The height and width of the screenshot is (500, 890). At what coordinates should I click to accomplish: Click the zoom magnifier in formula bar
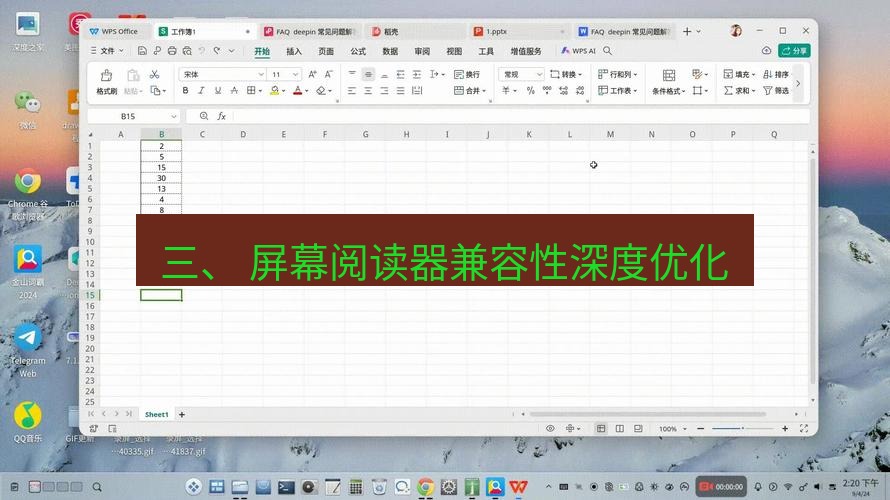coord(204,116)
